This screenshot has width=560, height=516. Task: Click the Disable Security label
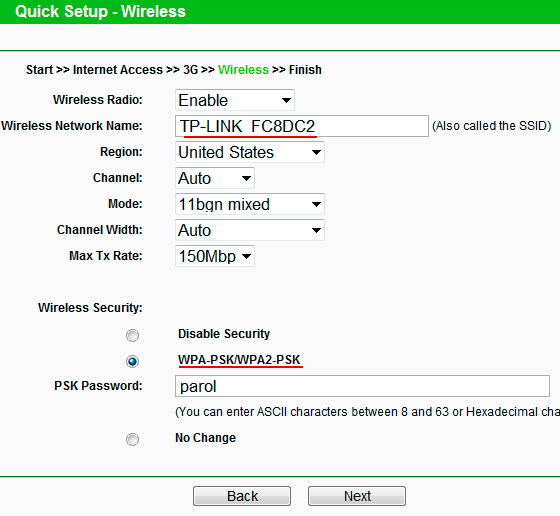tap(224, 334)
